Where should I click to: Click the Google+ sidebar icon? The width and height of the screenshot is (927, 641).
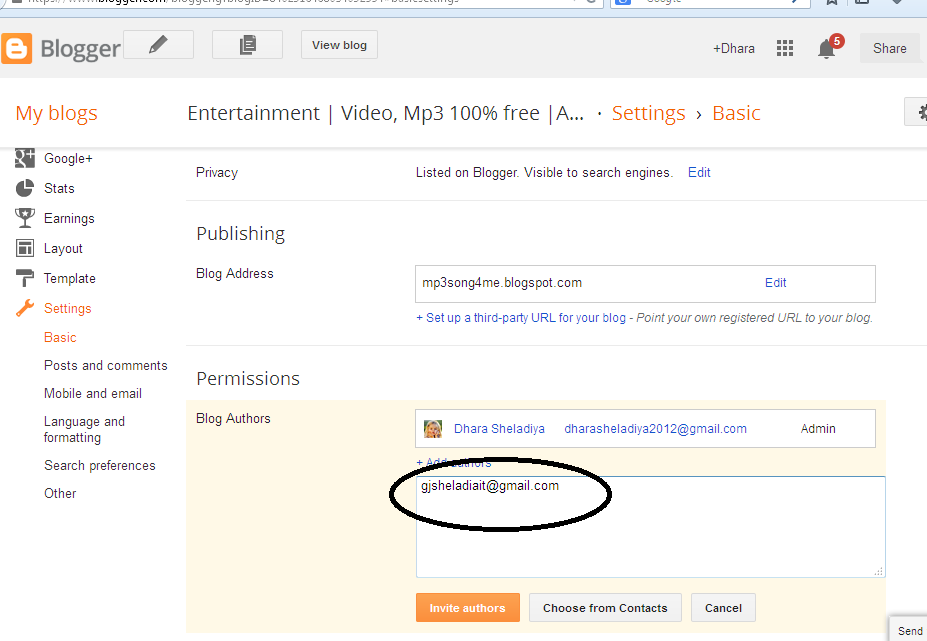point(24,158)
